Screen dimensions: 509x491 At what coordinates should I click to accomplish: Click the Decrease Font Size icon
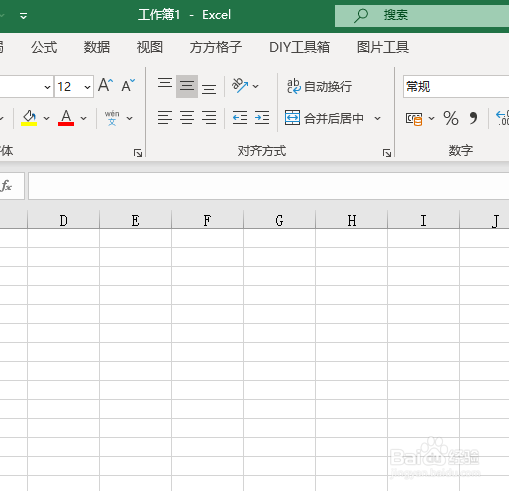pos(128,85)
